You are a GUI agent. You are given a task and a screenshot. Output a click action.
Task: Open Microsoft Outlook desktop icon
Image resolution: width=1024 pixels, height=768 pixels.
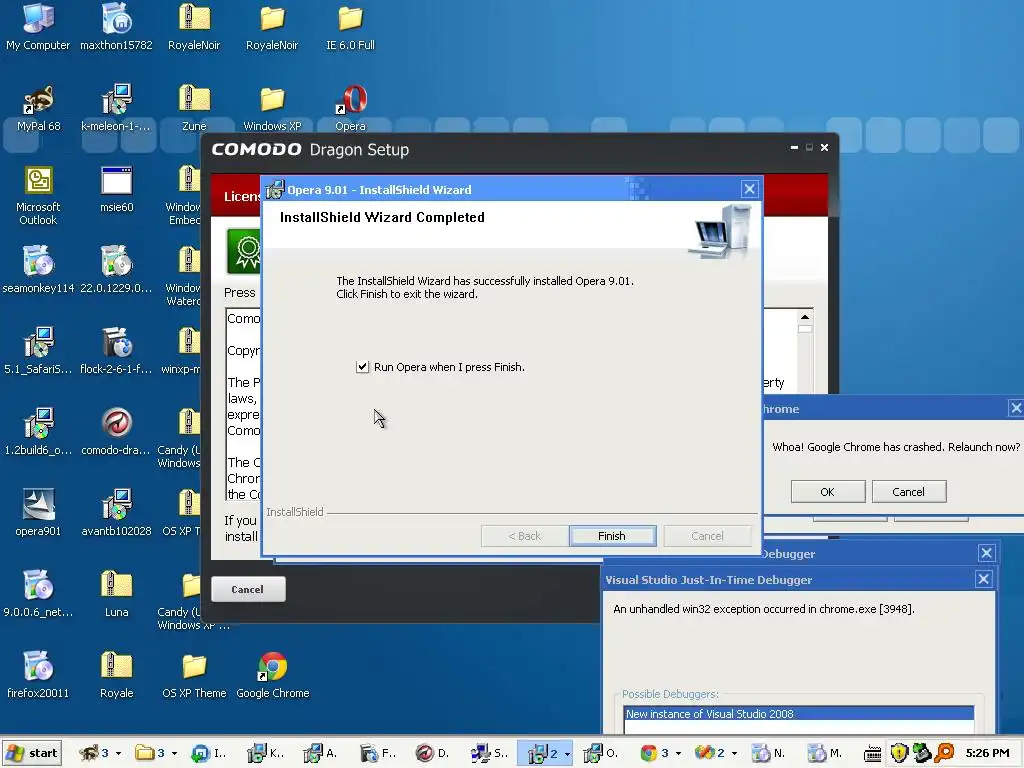[x=38, y=195]
